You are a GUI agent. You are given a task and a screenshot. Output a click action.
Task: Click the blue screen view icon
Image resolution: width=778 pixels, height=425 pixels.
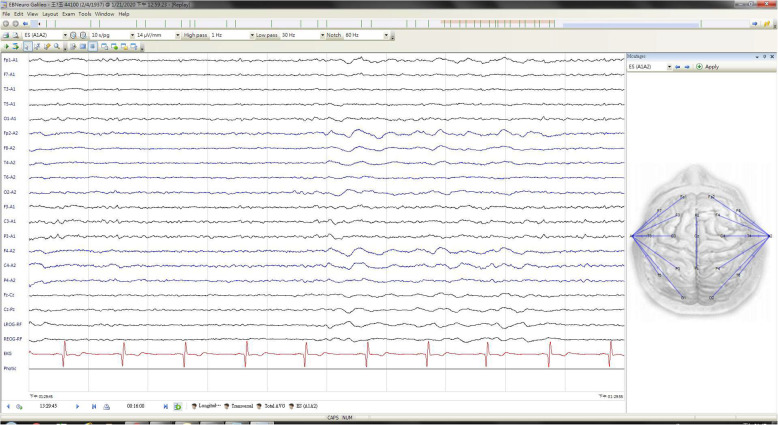coord(83,47)
